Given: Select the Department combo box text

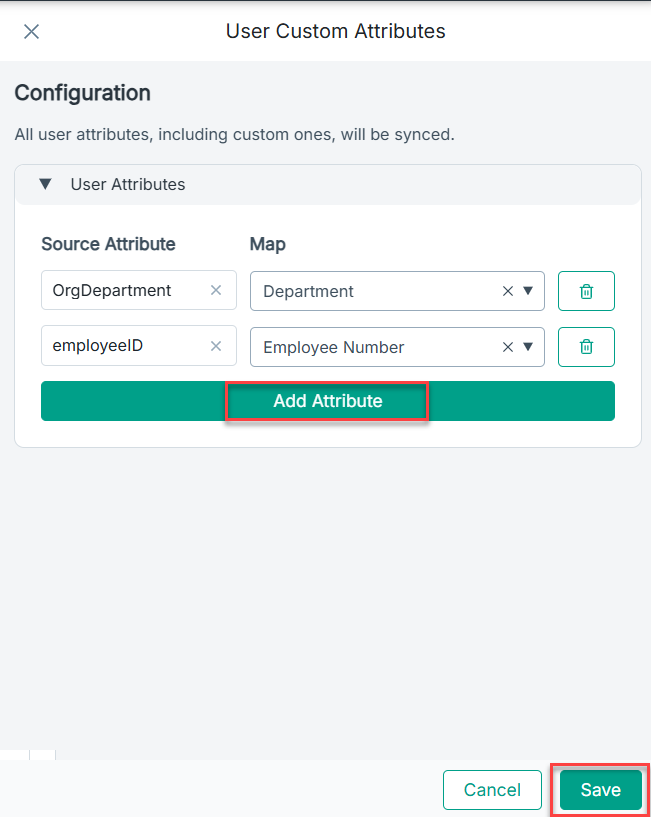Looking at the screenshot, I should tap(308, 291).
